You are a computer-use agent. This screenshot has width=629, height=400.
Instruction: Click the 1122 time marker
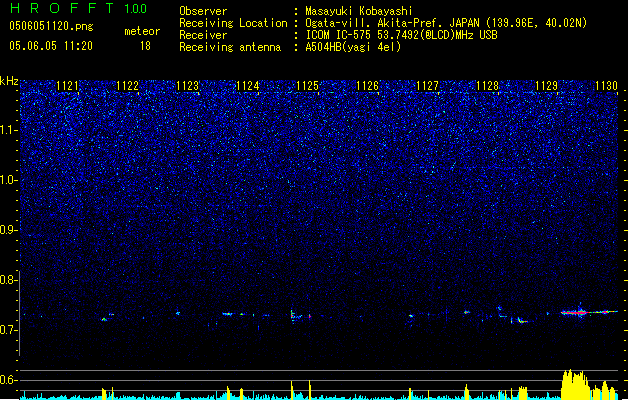pyautogui.click(x=127, y=86)
